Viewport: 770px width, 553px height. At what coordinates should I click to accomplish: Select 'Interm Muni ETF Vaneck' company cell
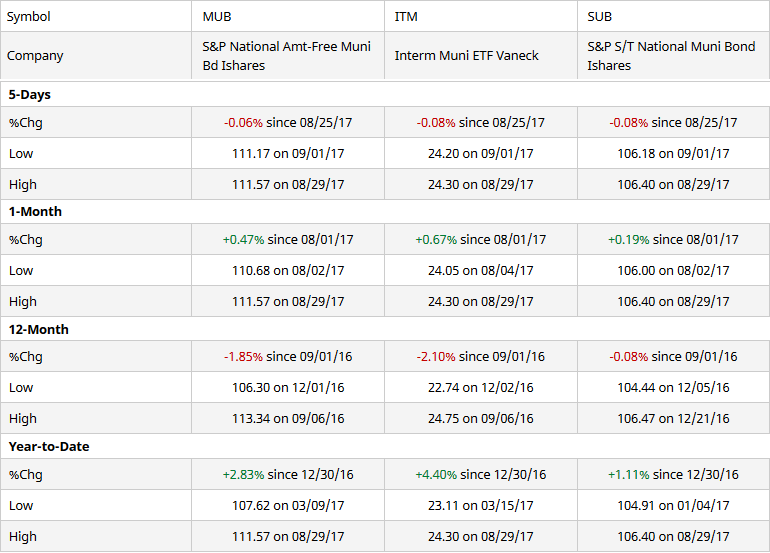(481, 55)
